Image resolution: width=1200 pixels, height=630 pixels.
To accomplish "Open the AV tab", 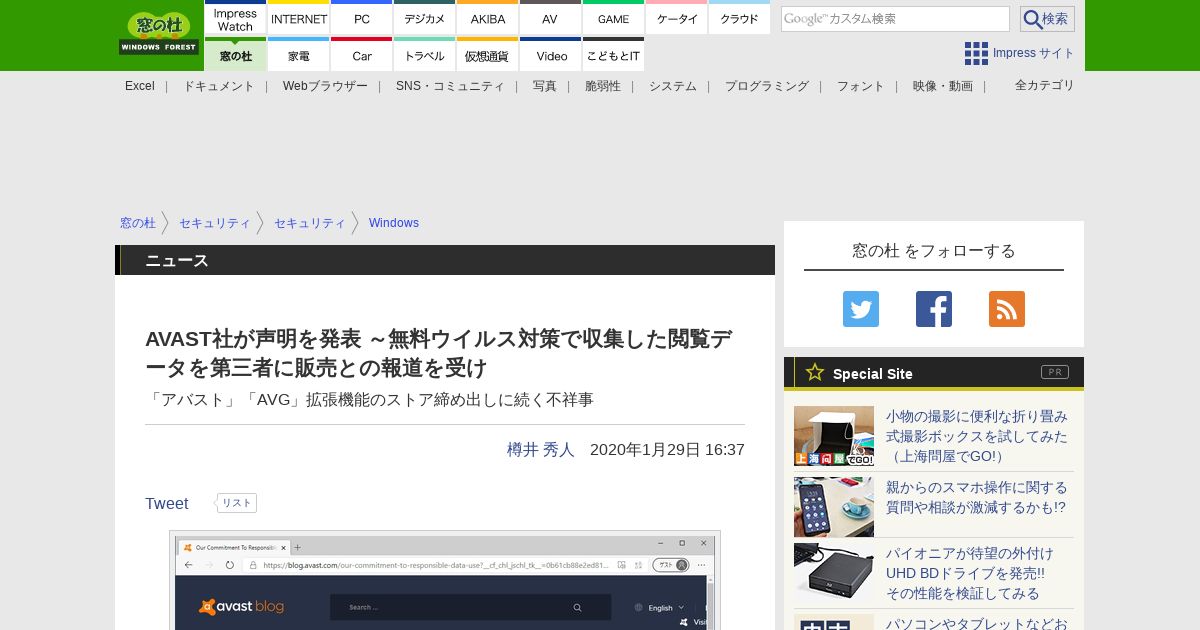I will coord(550,19).
